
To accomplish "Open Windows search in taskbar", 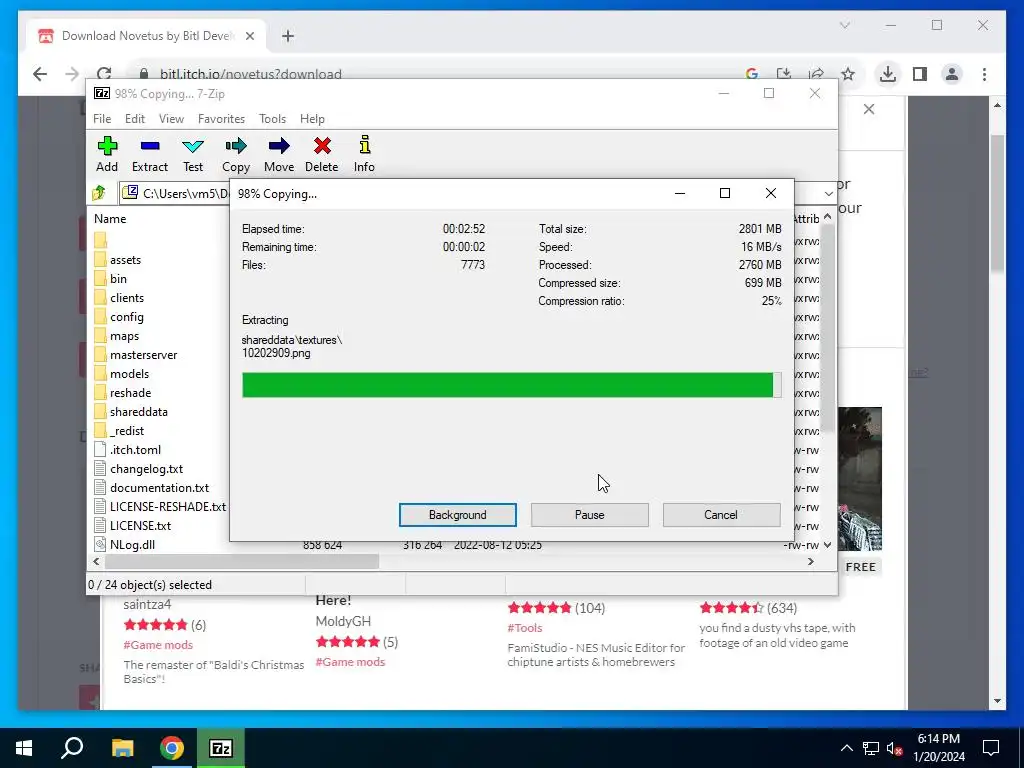I will click(x=72, y=748).
